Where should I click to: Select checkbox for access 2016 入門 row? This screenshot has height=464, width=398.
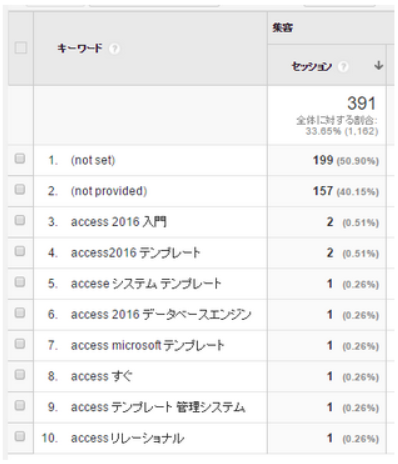coord(20,220)
